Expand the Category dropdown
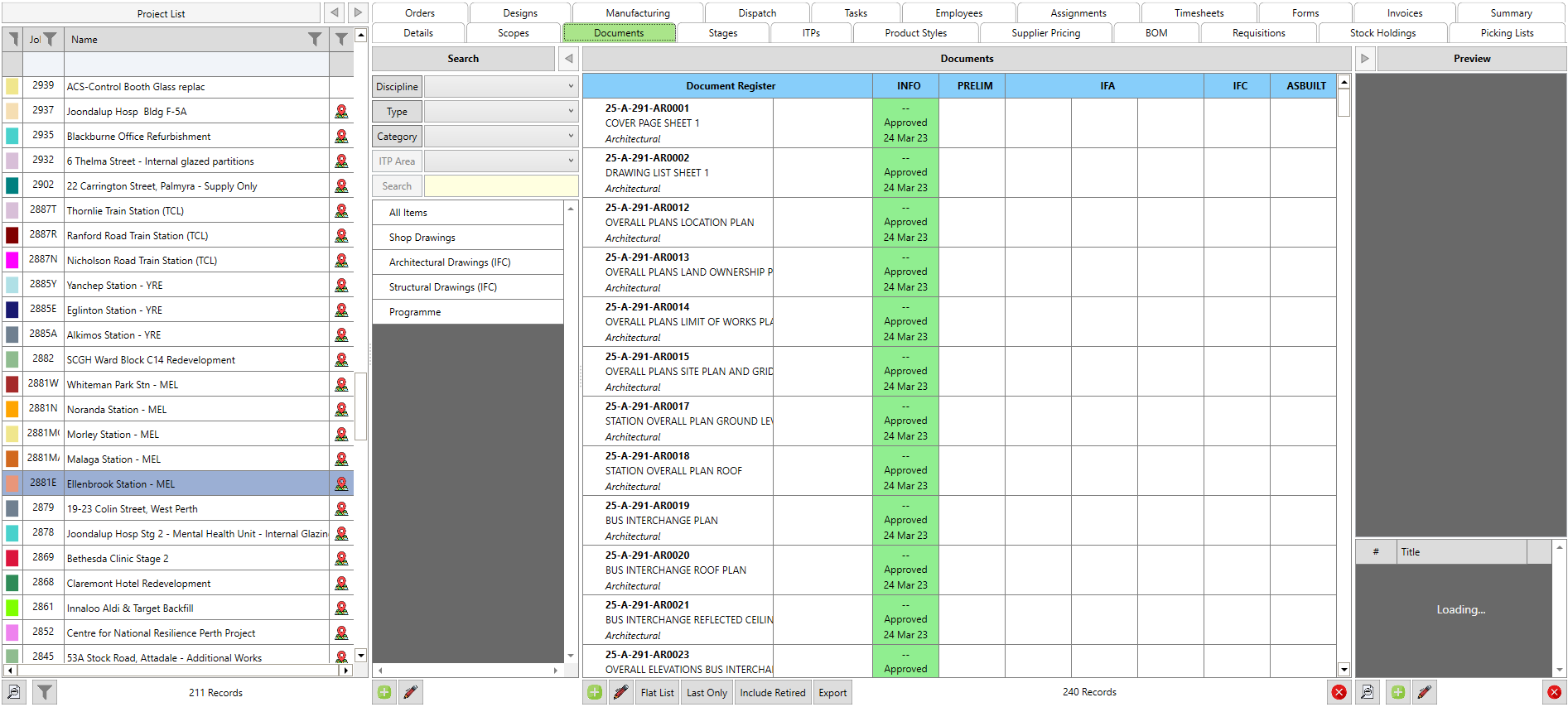The height and width of the screenshot is (707, 1568). click(500, 137)
